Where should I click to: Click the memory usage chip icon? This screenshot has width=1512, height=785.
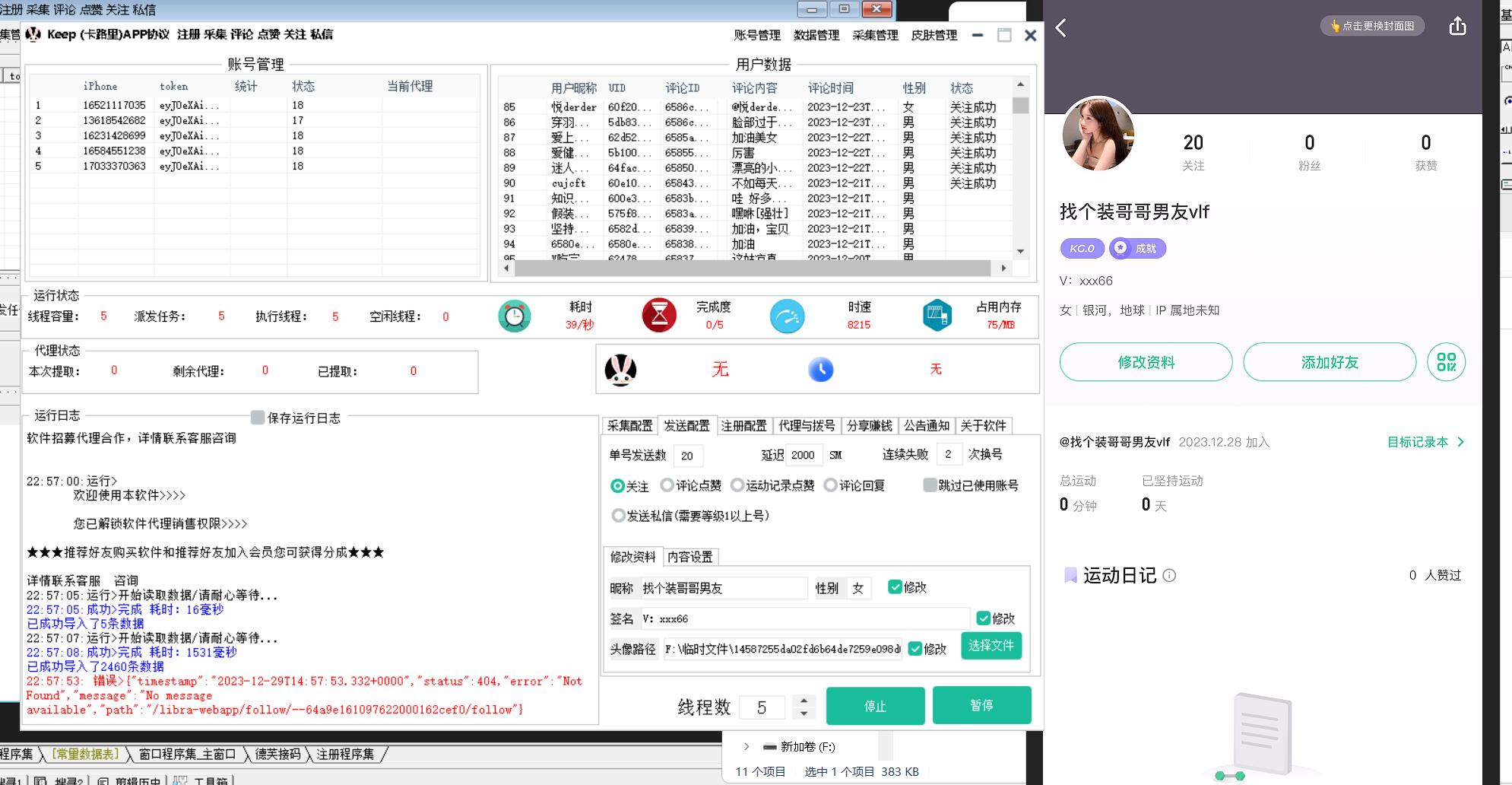[937, 316]
